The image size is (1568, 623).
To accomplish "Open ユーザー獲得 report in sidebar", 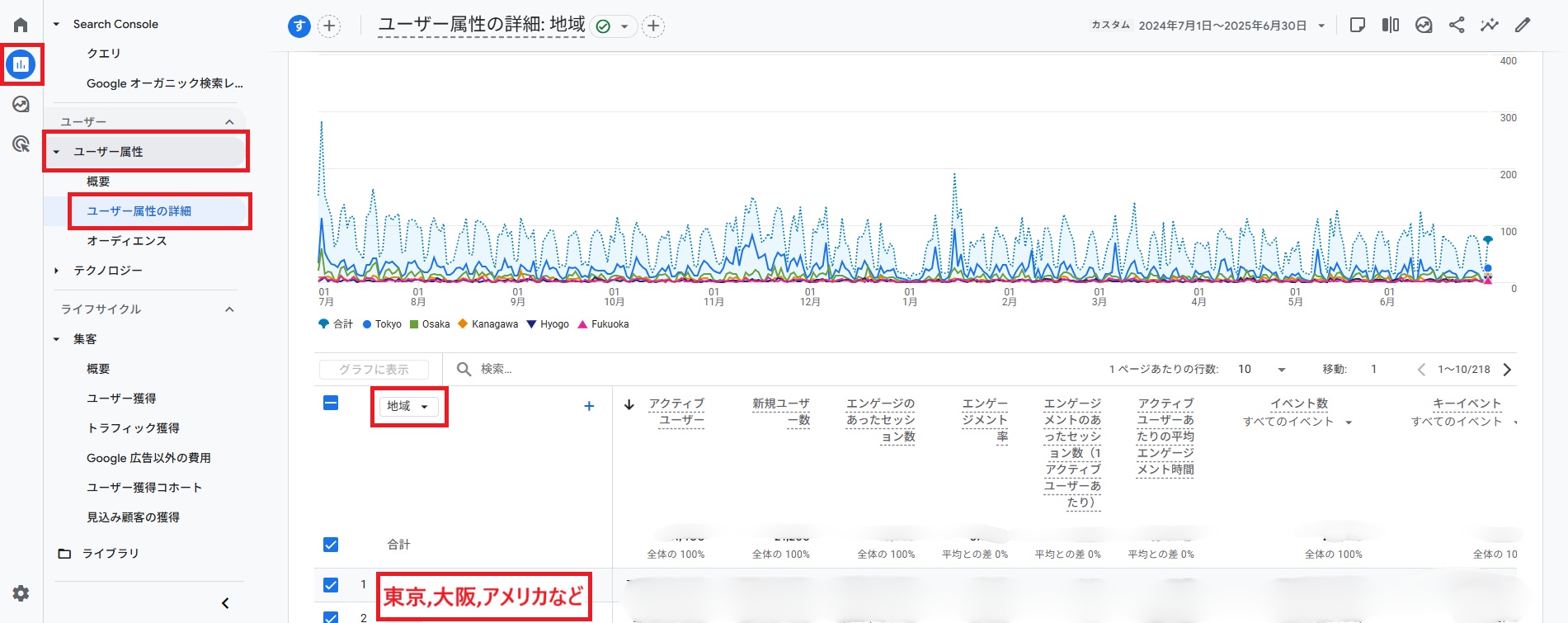I will click(121, 399).
